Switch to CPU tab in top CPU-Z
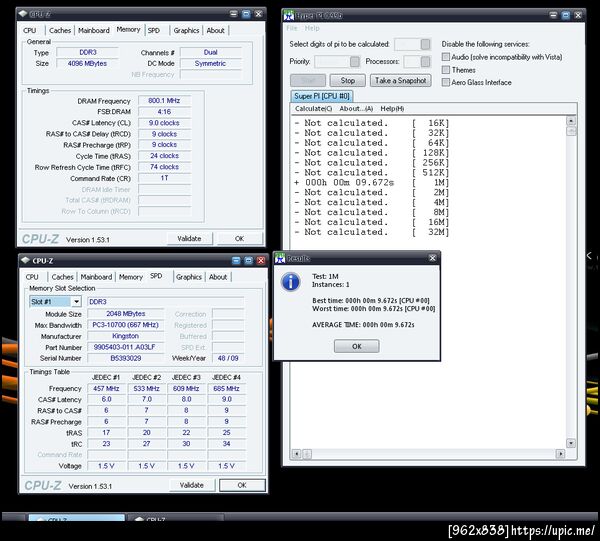The height and width of the screenshot is (541, 600). tap(29, 31)
